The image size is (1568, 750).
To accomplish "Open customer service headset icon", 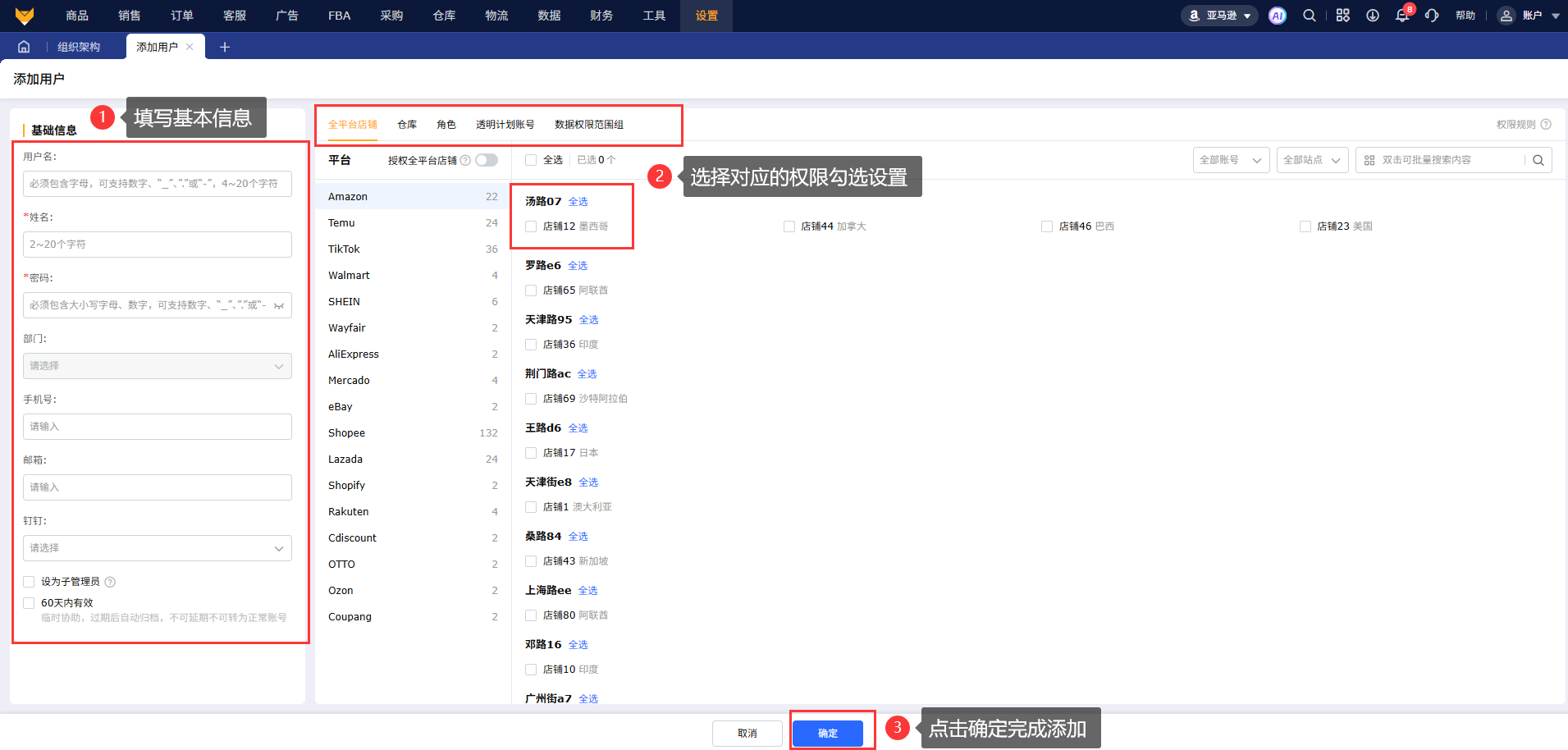I will pyautogui.click(x=1432, y=16).
